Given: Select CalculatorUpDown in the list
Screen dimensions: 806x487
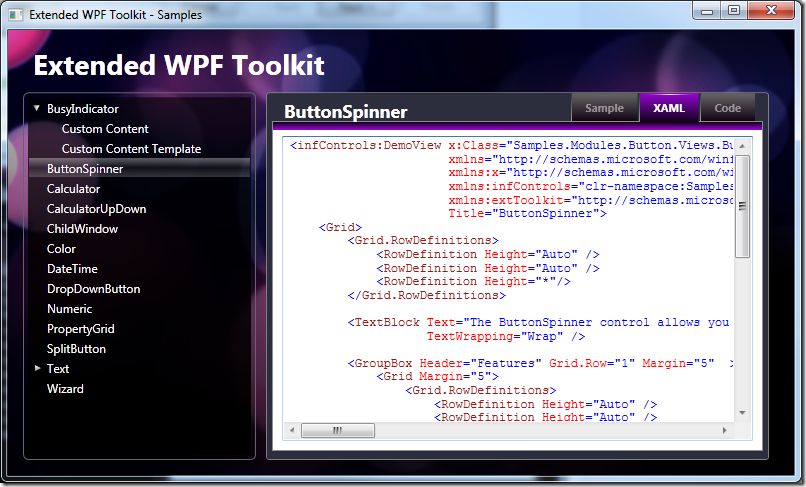Looking at the screenshot, I should [x=97, y=209].
